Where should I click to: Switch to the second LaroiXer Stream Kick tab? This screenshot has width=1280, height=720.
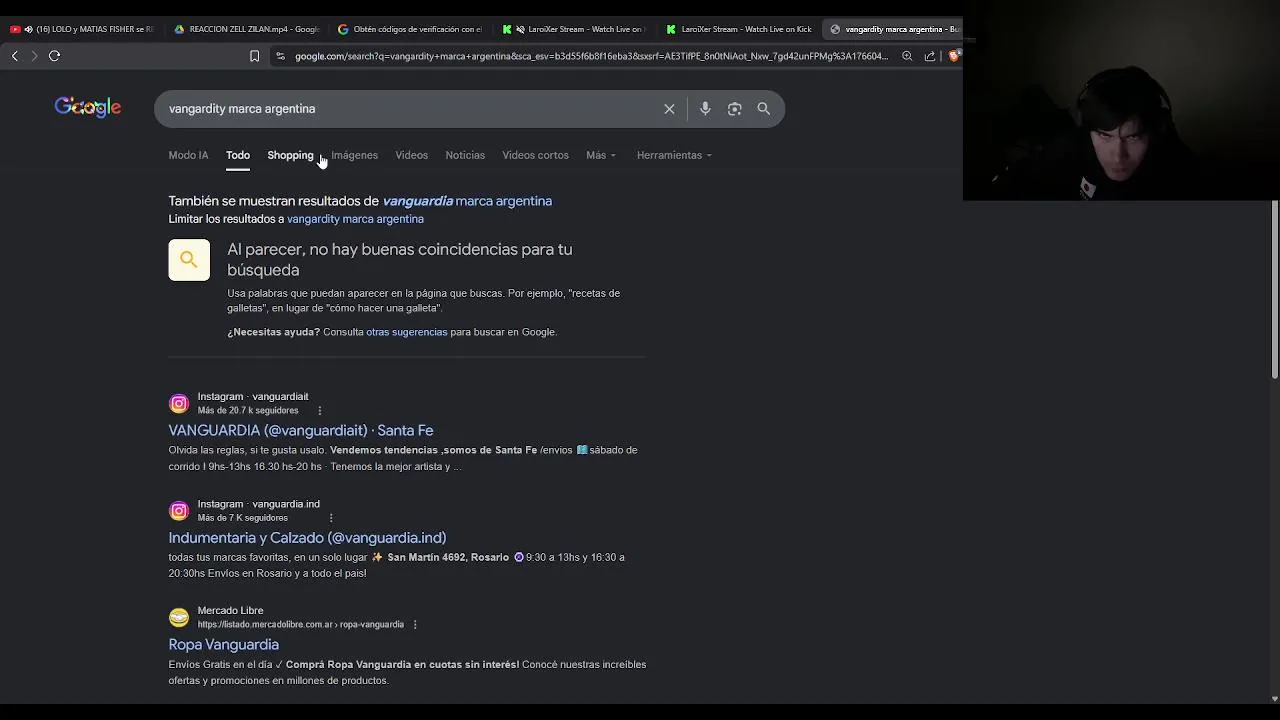[x=739, y=29]
